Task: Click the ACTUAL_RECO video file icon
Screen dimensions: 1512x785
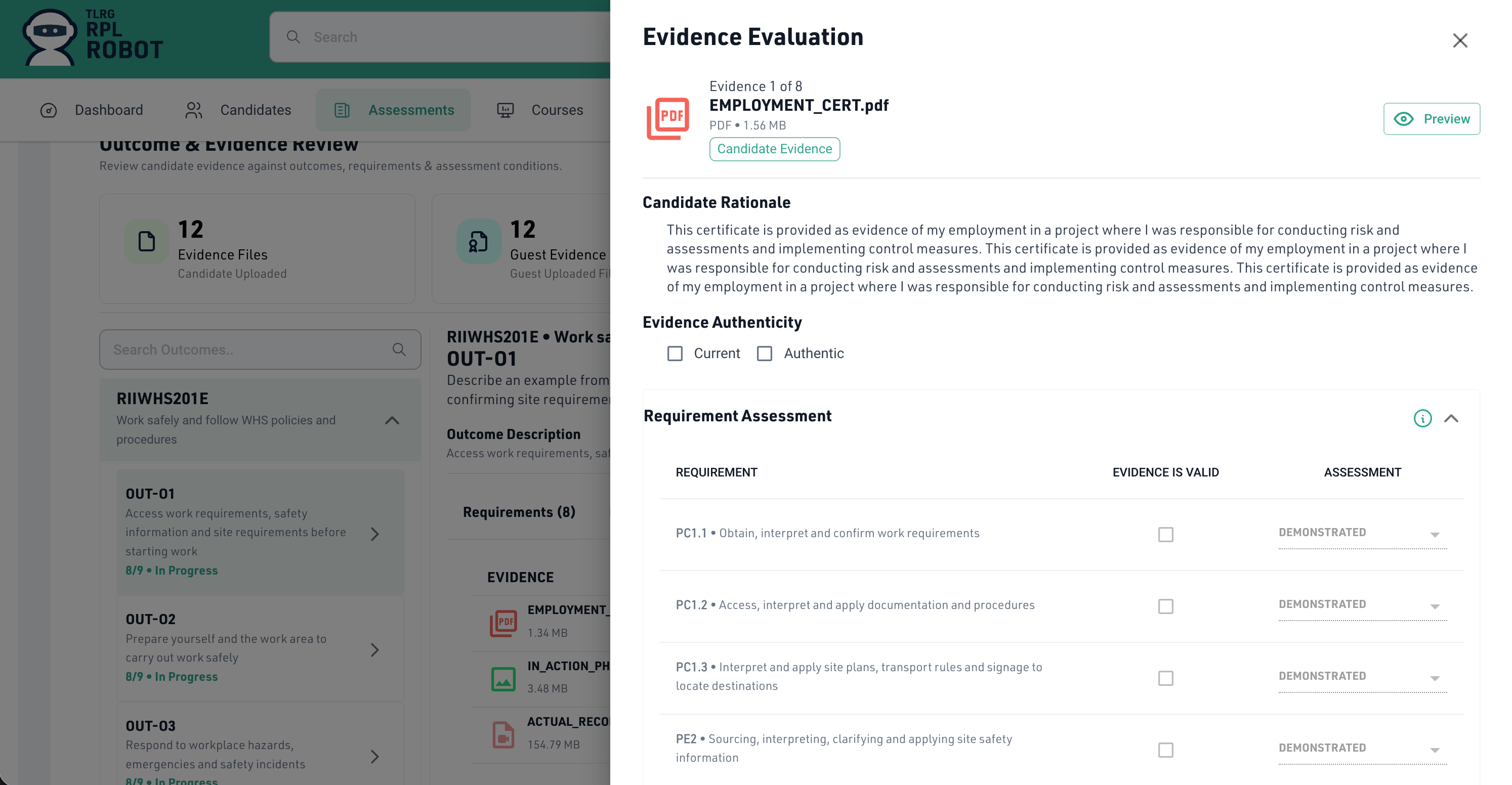Action: pos(503,734)
